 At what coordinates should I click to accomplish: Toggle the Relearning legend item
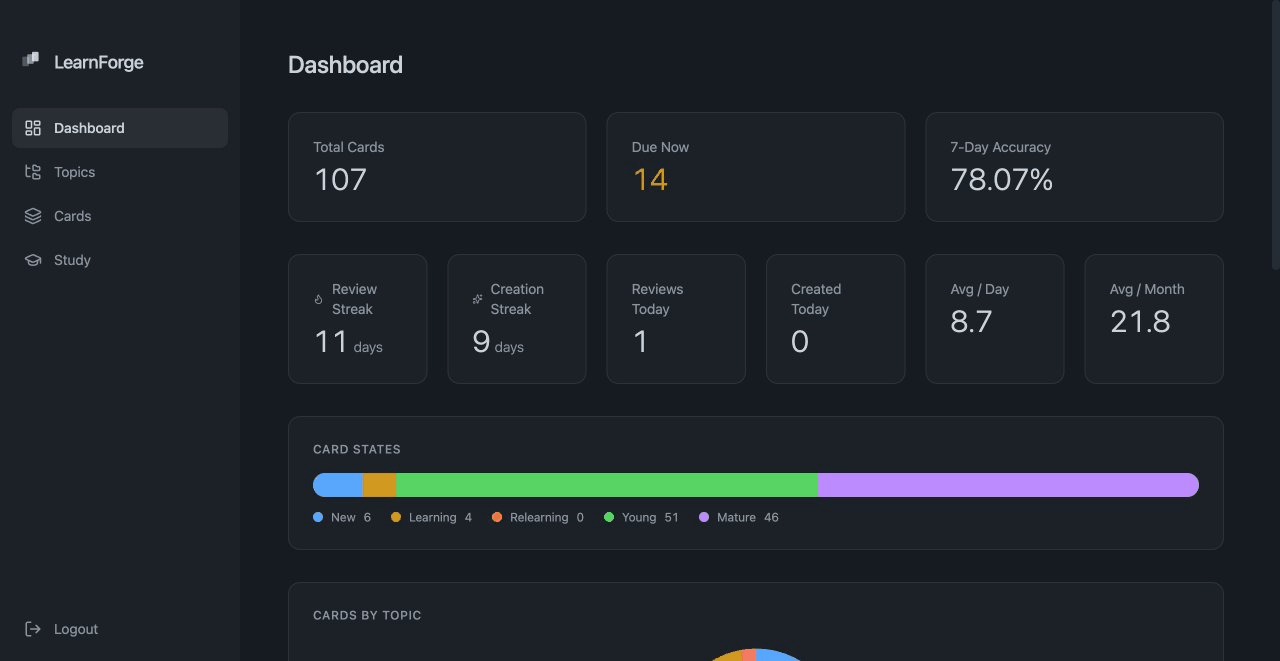(538, 517)
